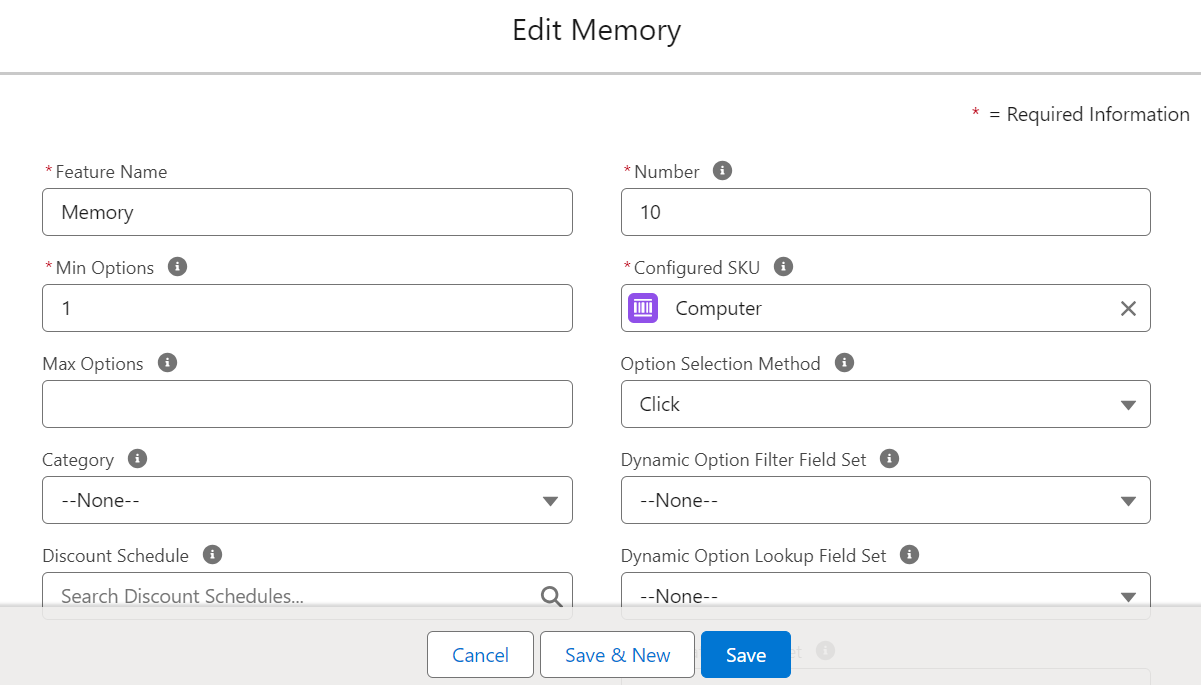Click the Dynamic Option Lookup Field Set info icon
The image size is (1201, 685).
[x=909, y=555]
